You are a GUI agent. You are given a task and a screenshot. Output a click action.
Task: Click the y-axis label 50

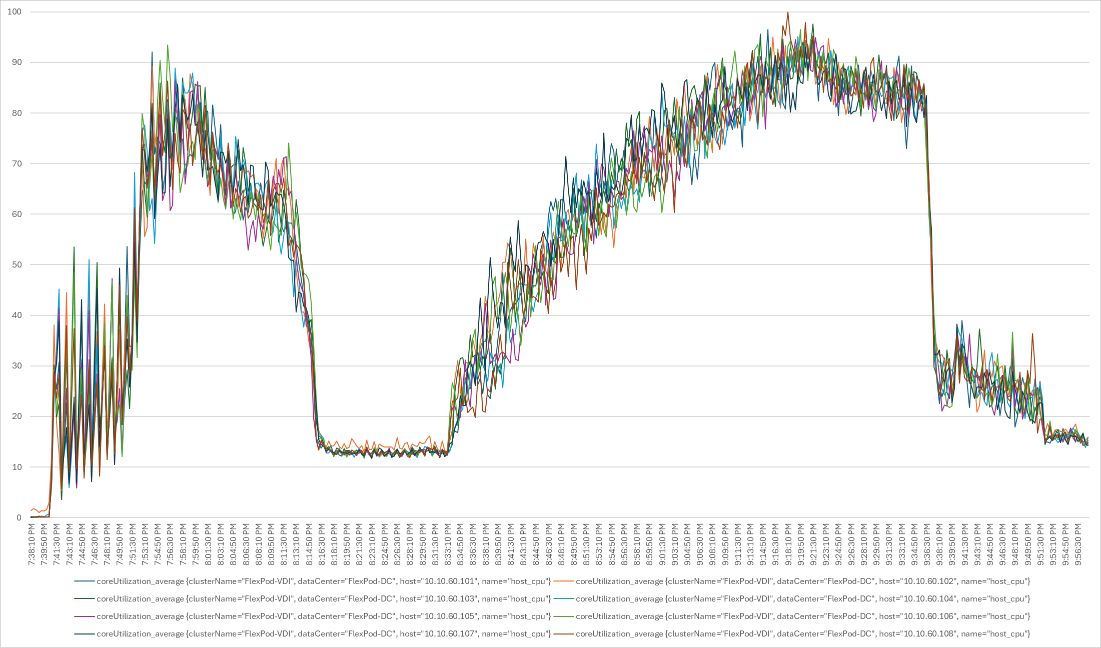pos(16,265)
